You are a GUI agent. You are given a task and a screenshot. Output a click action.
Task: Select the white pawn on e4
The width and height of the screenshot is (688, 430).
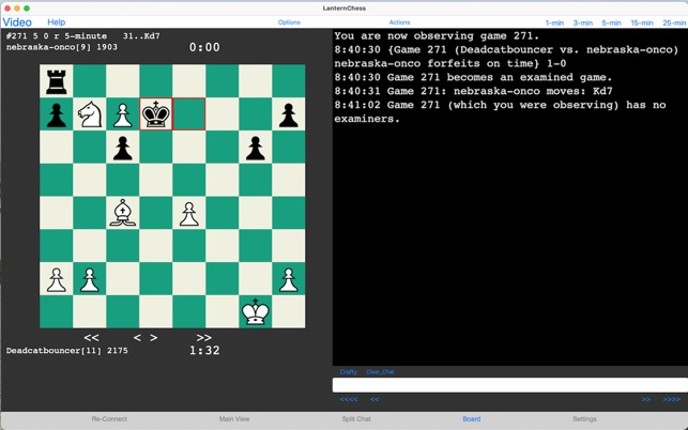click(189, 214)
